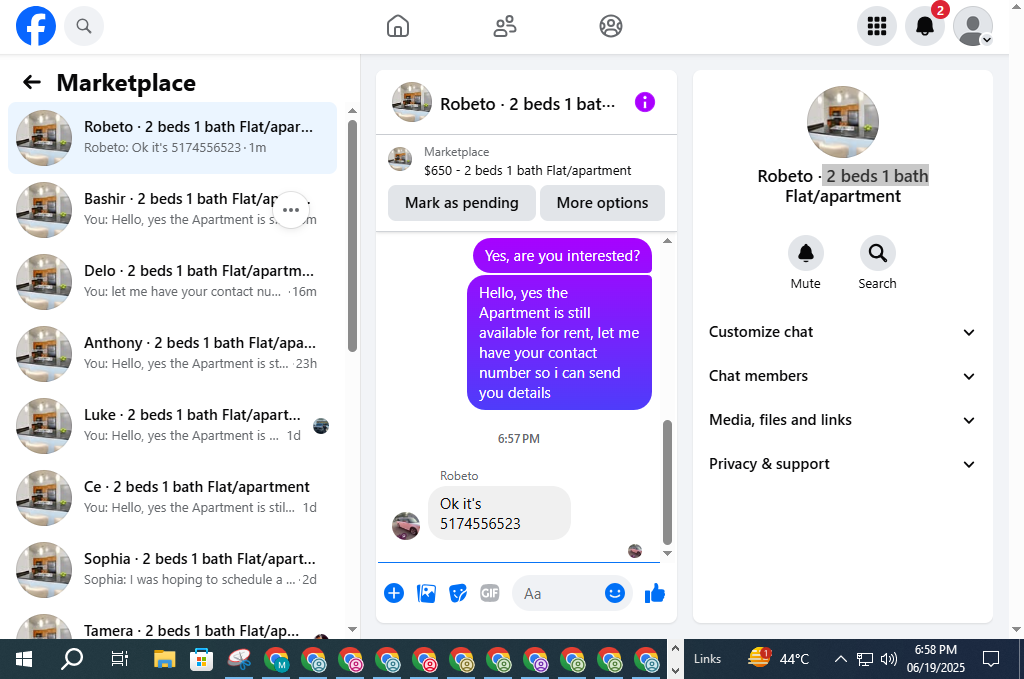Click the chat messages scroll-up arrow
This screenshot has height=679, width=1024.
[667, 241]
